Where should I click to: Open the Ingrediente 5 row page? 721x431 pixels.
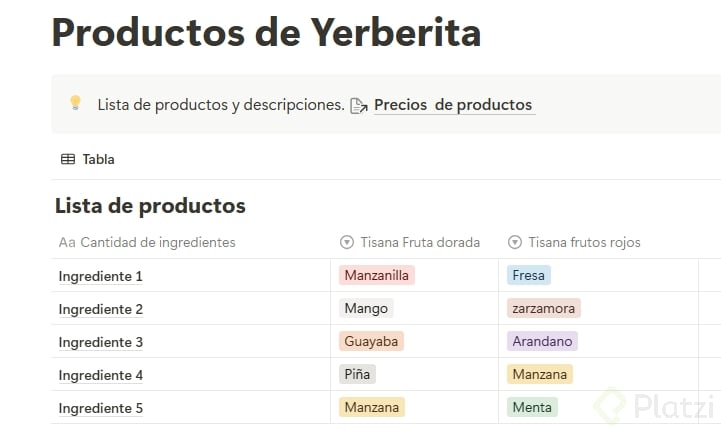[x=101, y=408]
